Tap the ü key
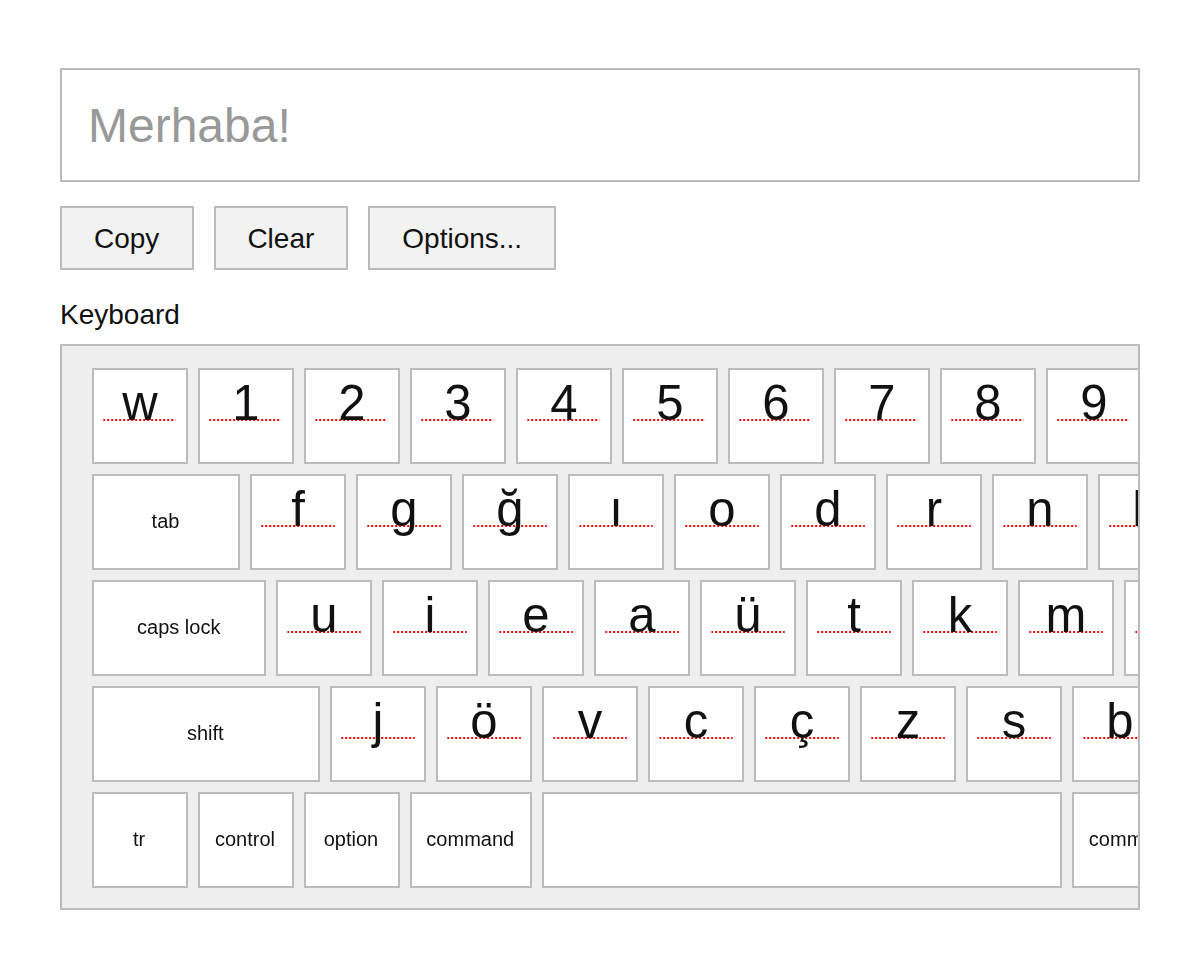 tap(748, 628)
